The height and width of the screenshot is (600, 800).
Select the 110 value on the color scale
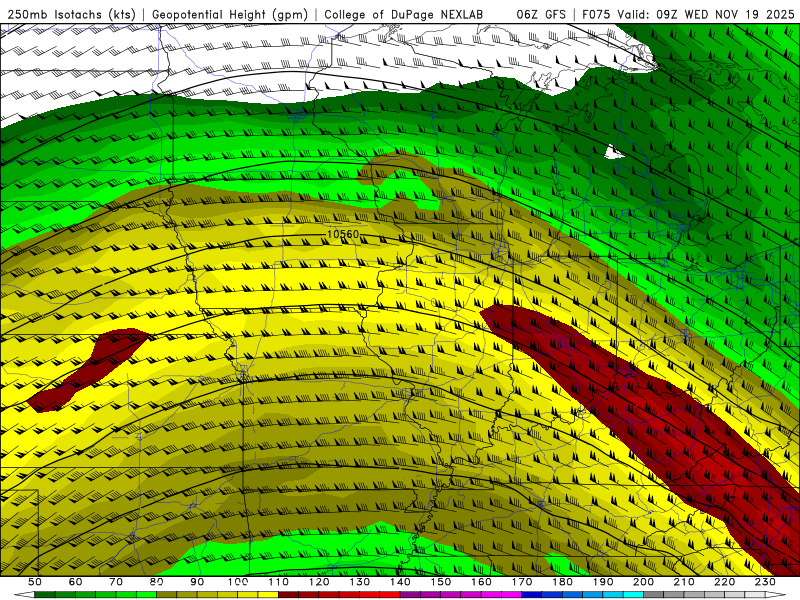click(x=278, y=582)
